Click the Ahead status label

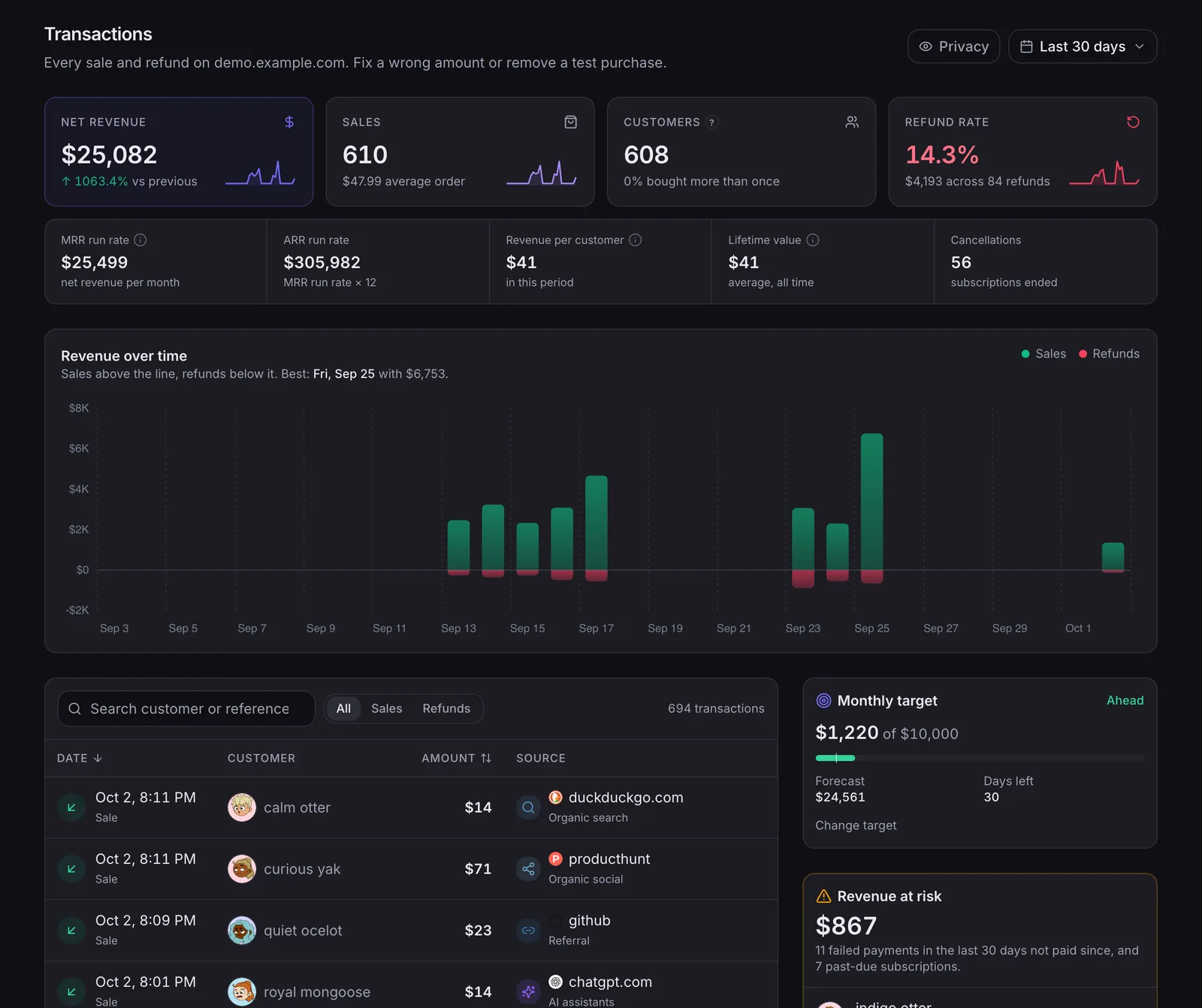point(1125,700)
